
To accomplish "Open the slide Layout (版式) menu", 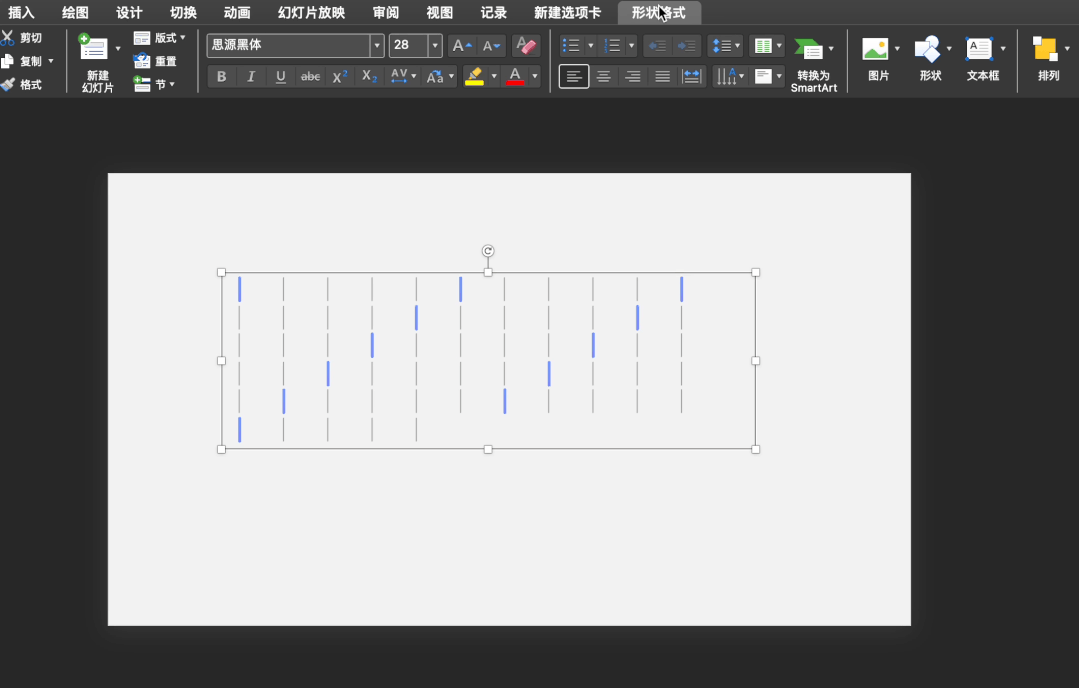I will pyautogui.click(x=160, y=38).
